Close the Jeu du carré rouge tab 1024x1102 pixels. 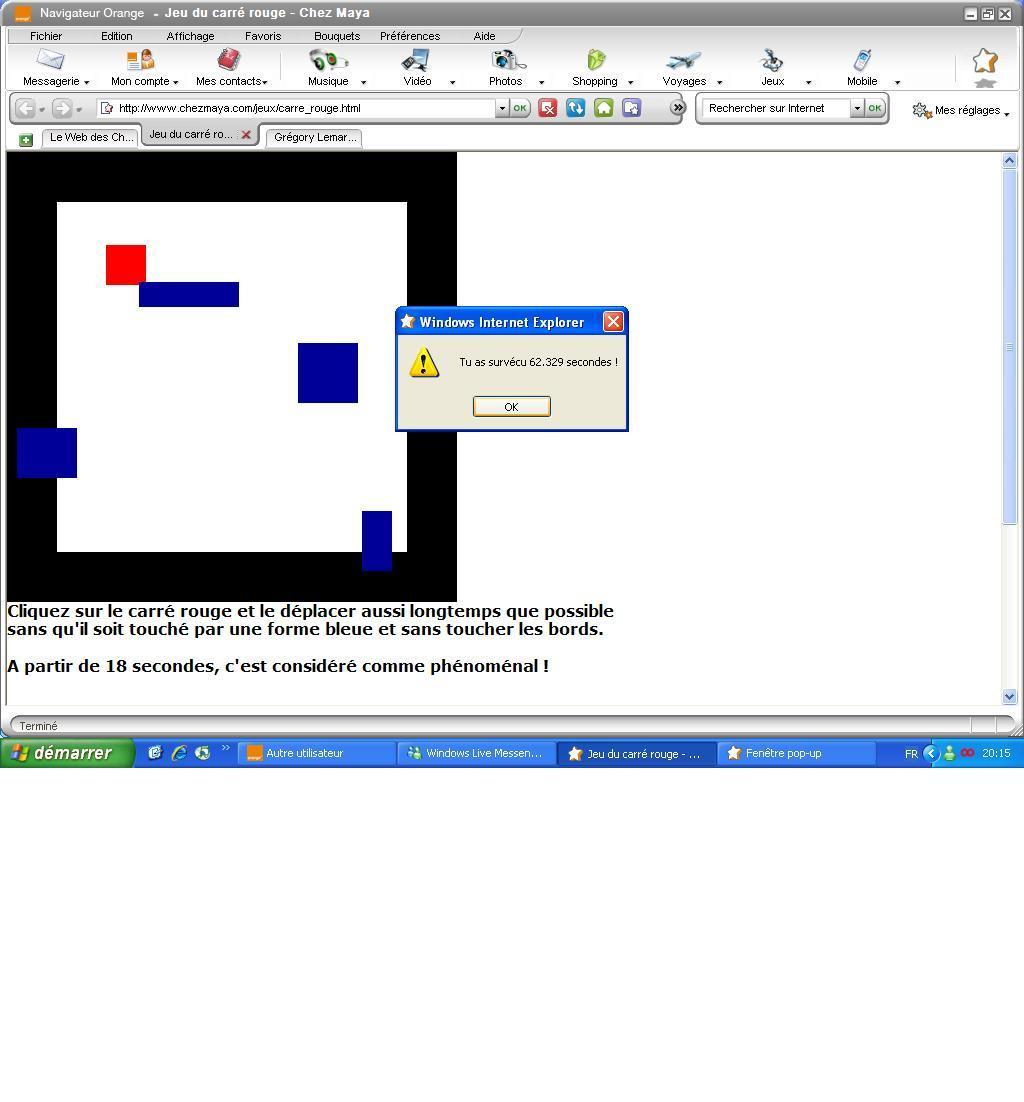(246, 134)
